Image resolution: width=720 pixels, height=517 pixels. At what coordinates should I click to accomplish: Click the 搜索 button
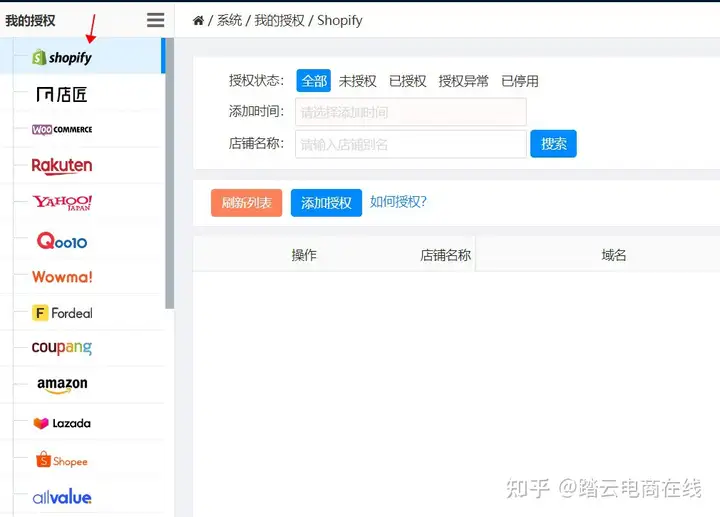[553, 144]
